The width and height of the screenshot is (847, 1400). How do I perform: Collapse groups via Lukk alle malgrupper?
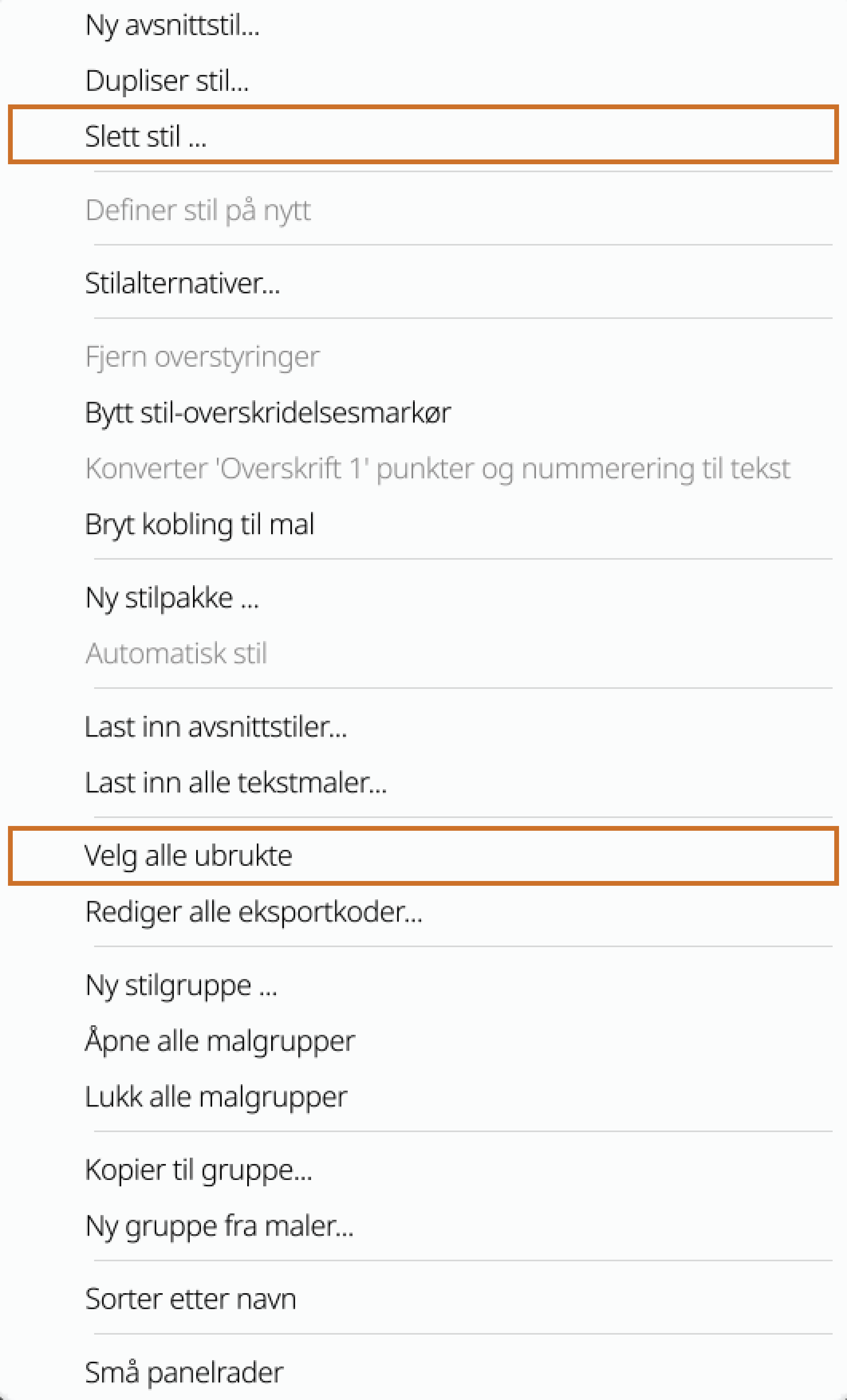(x=217, y=1095)
